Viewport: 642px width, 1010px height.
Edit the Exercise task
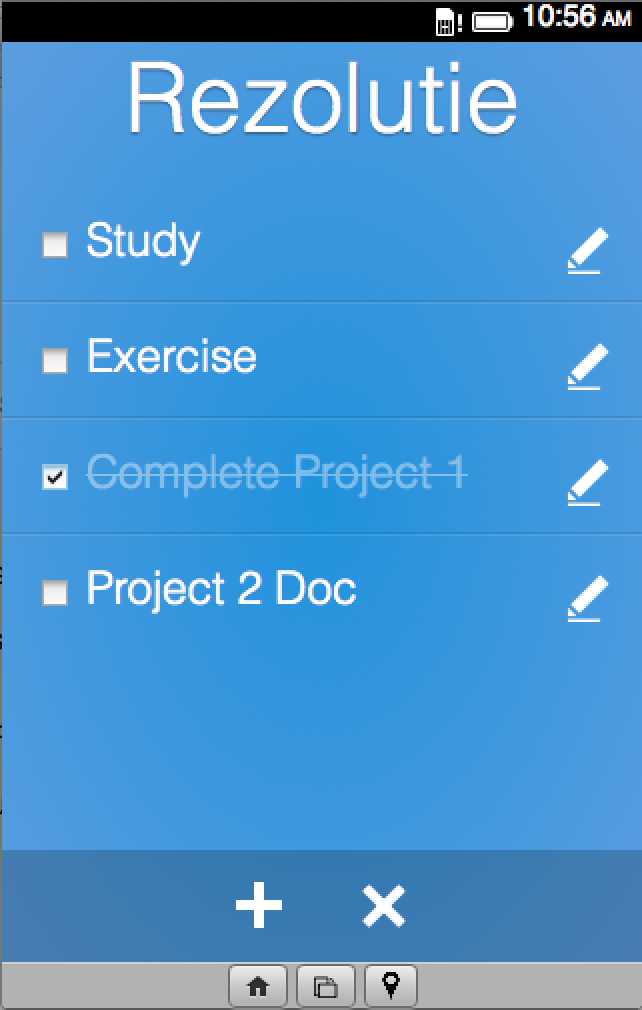tap(585, 366)
